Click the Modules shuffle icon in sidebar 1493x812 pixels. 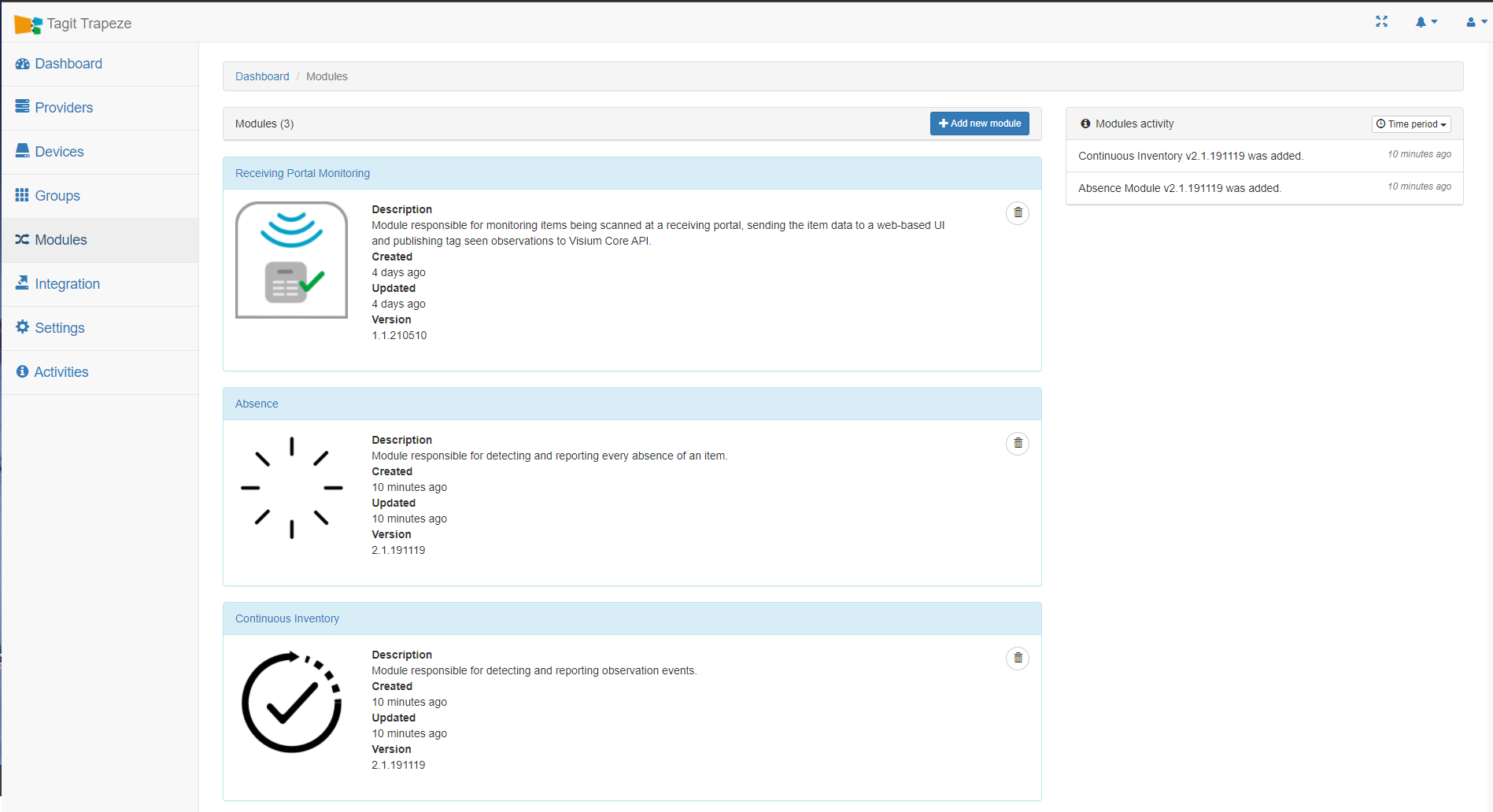click(x=22, y=239)
